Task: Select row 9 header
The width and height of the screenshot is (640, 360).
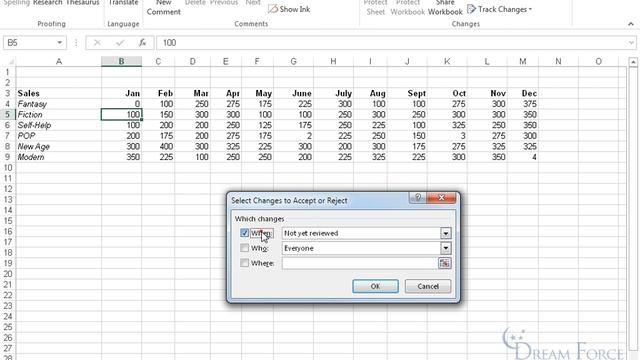Action: click(7, 157)
